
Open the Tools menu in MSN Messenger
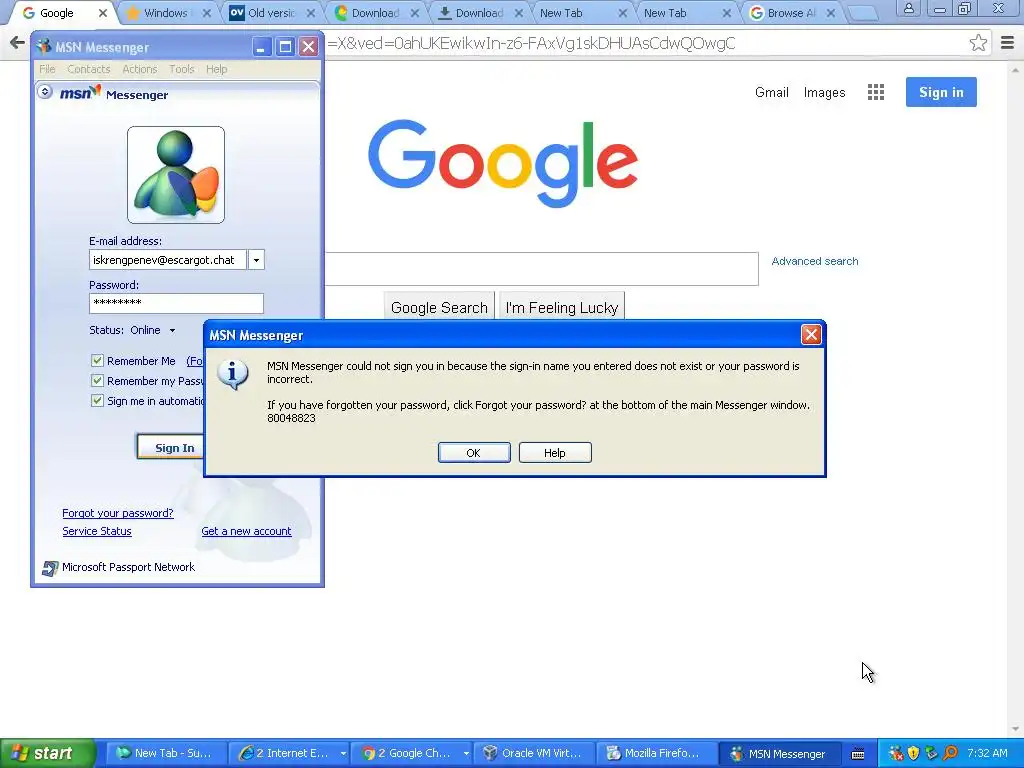click(x=182, y=69)
